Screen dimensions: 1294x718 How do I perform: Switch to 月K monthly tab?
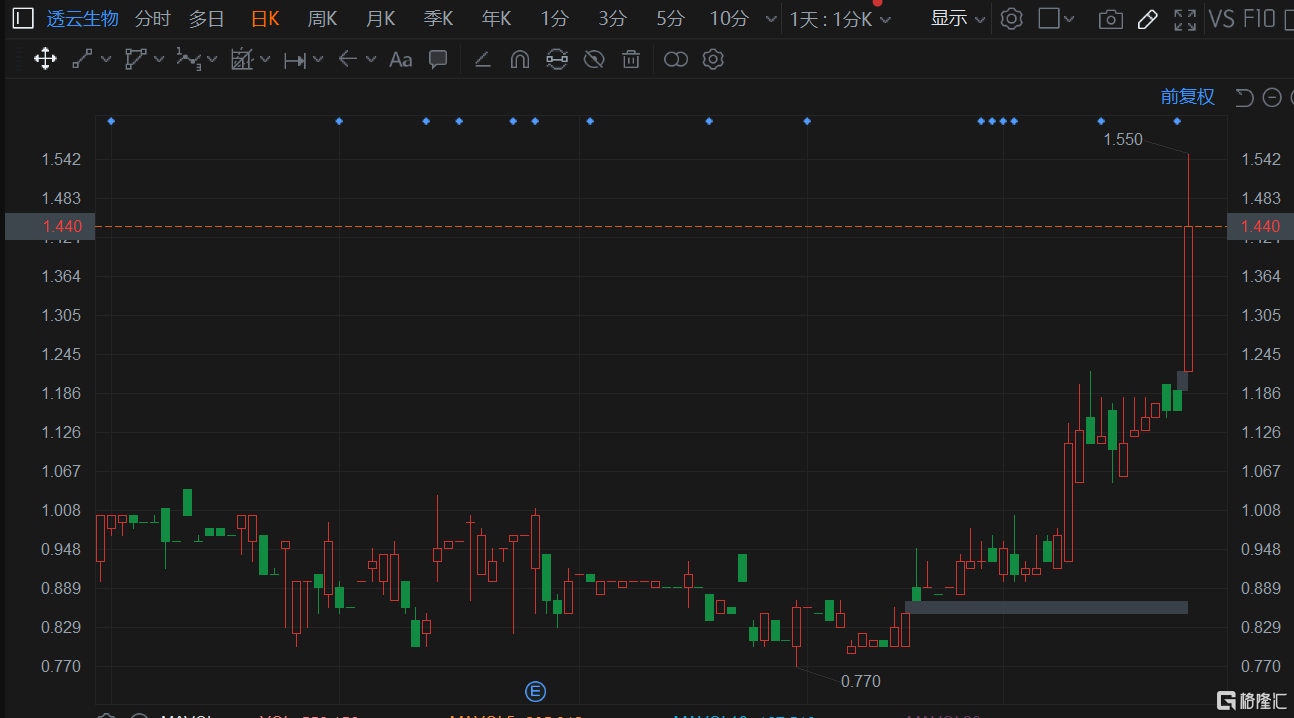click(380, 18)
